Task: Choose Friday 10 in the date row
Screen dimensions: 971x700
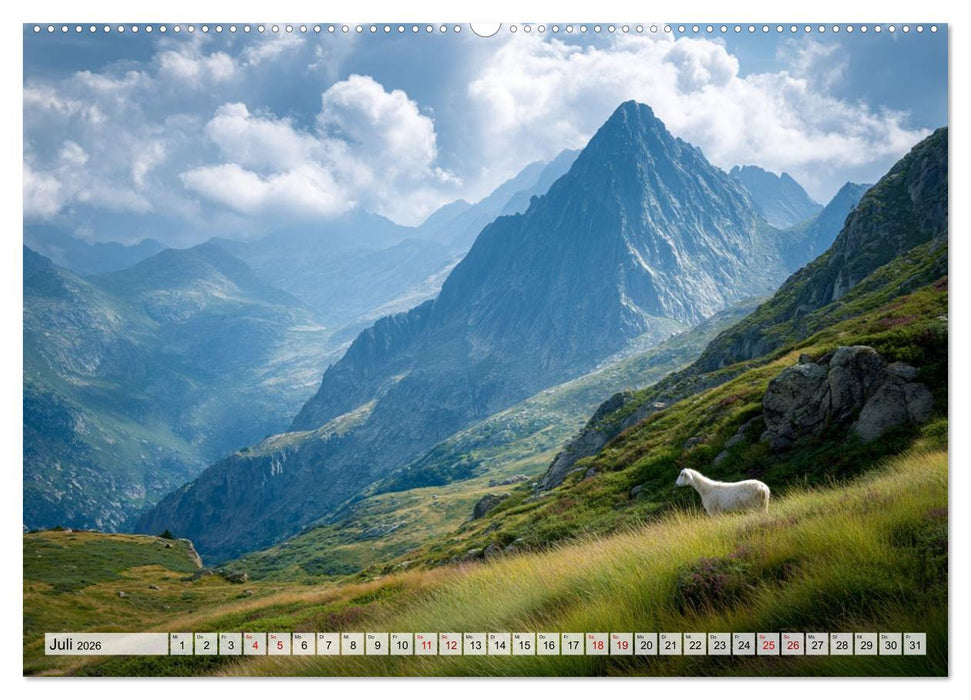Action: (x=401, y=644)
